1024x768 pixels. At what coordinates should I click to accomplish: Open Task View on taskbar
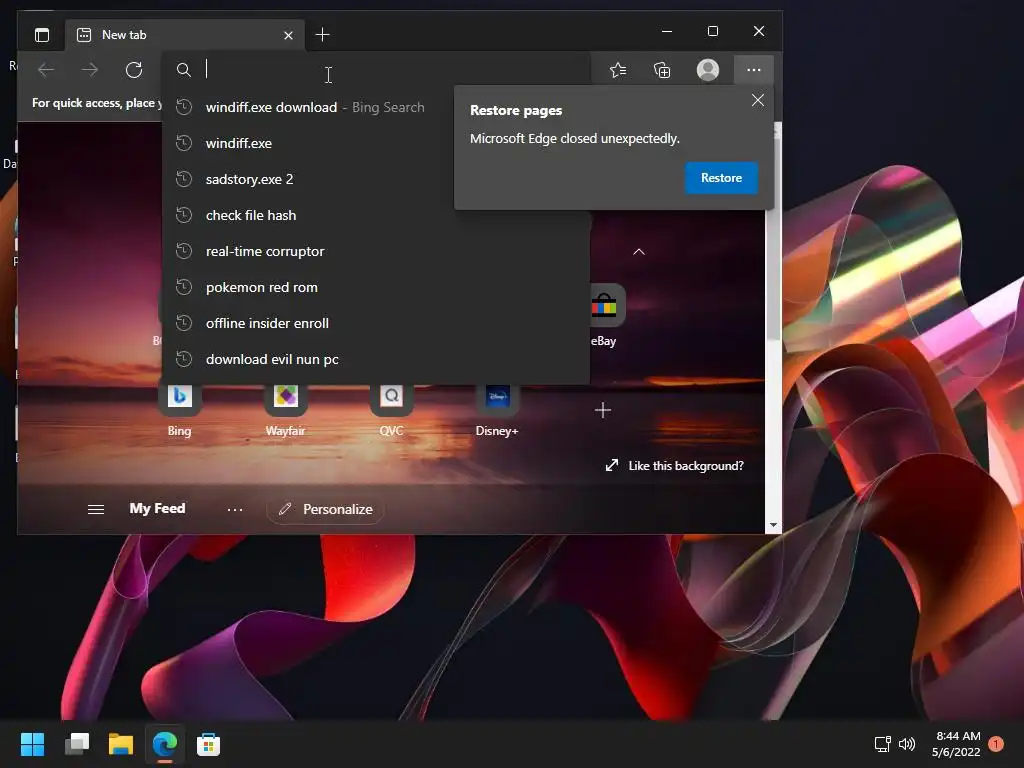coord(77,744)
